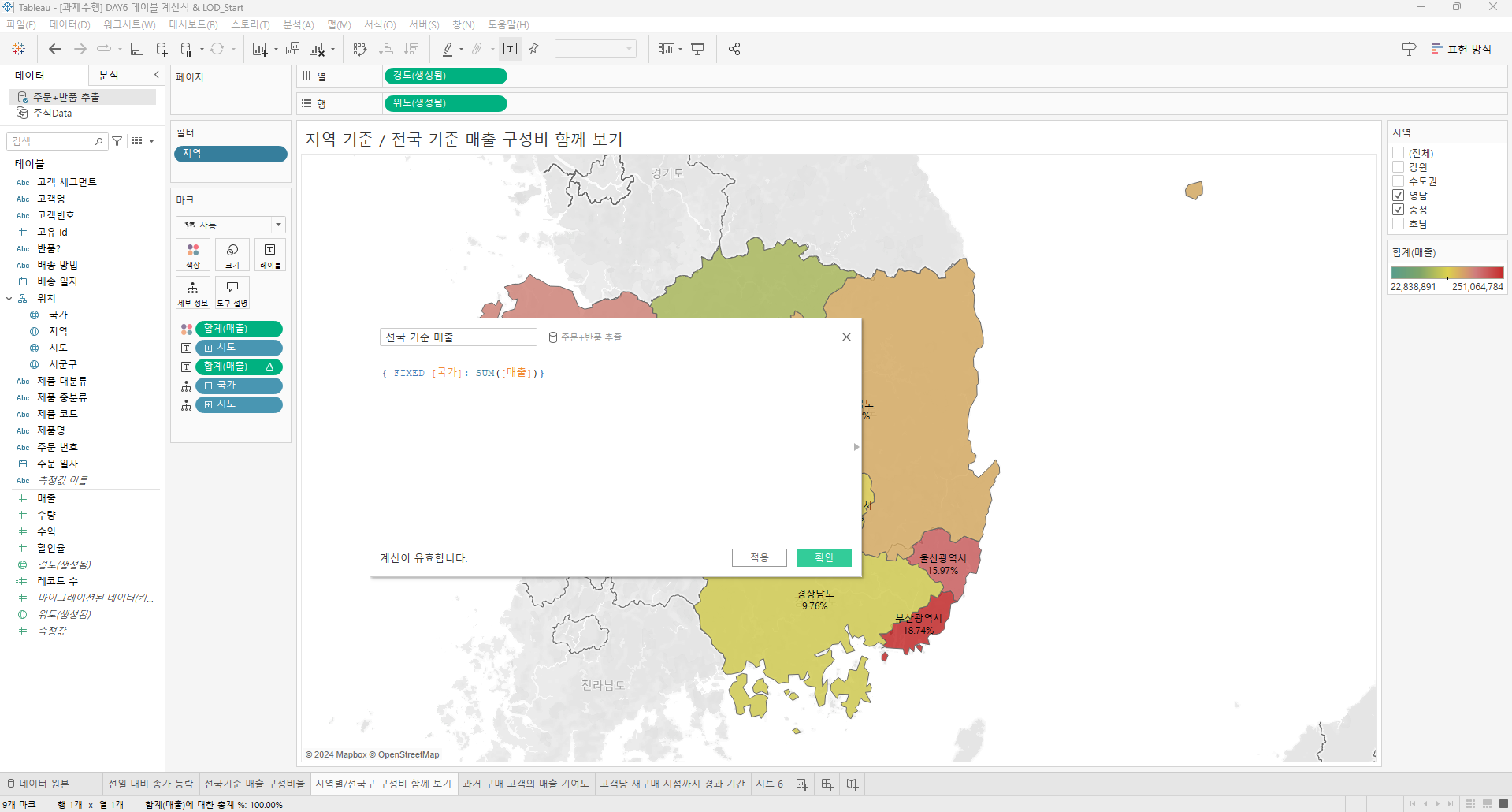This screenshot has height=812, width=1512.
Task: Click the fix axes pin icon
Action: 534,49
